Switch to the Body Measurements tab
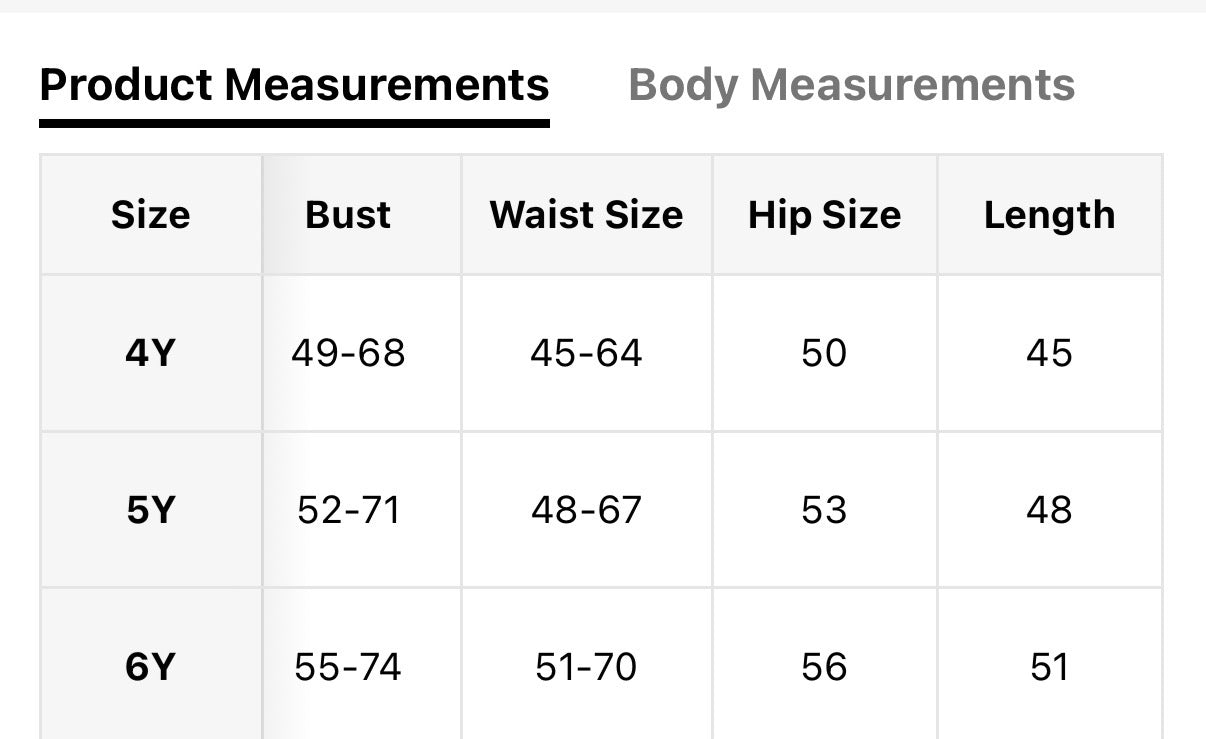The height and width of the screenshot is (739, 1206). 851,85
